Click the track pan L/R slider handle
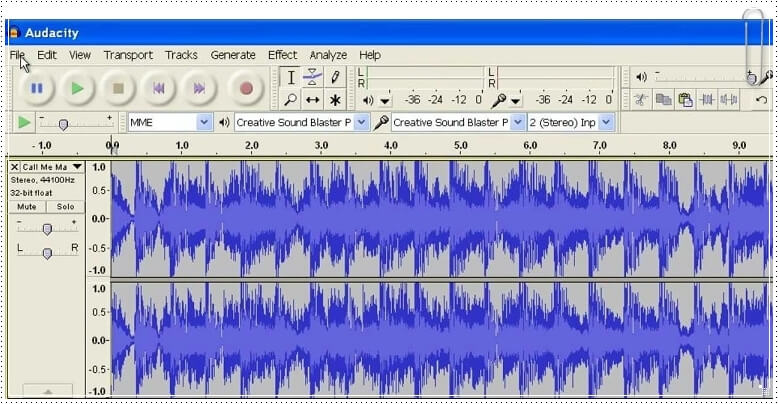 click(x=47, y=253)
